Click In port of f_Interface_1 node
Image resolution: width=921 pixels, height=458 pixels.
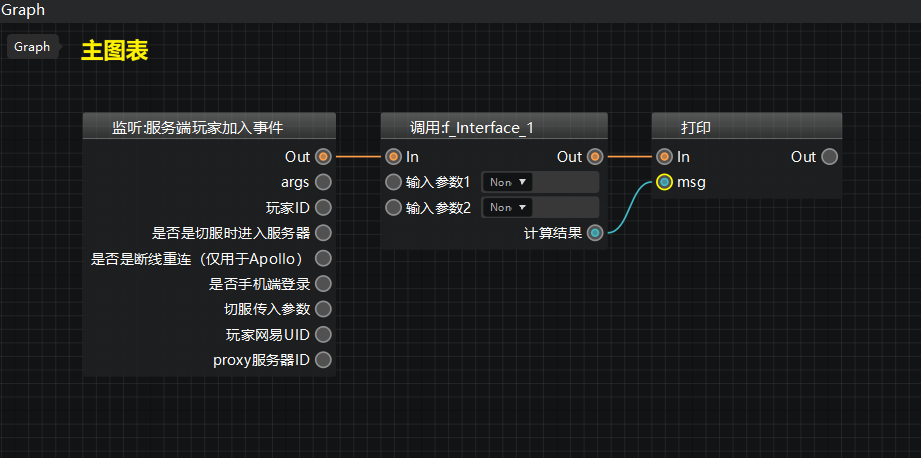[x=393, y=157]
